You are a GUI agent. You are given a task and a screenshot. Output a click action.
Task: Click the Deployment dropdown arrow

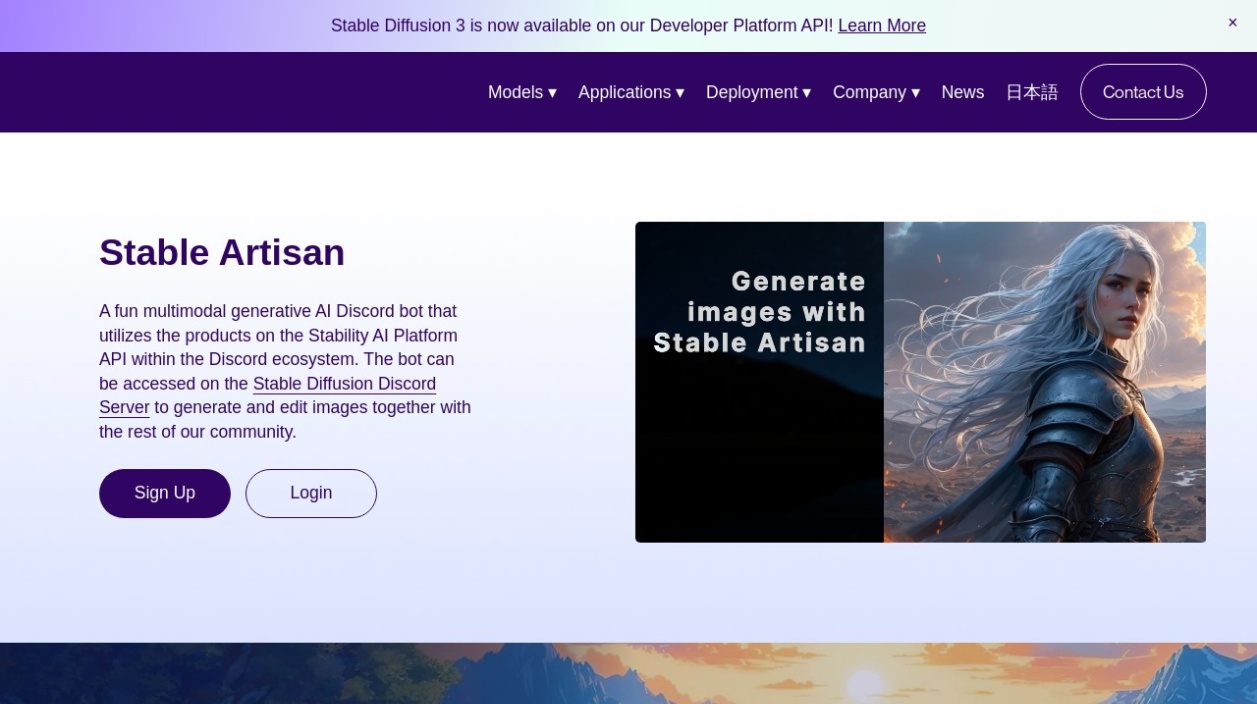[x=806, y=92]
